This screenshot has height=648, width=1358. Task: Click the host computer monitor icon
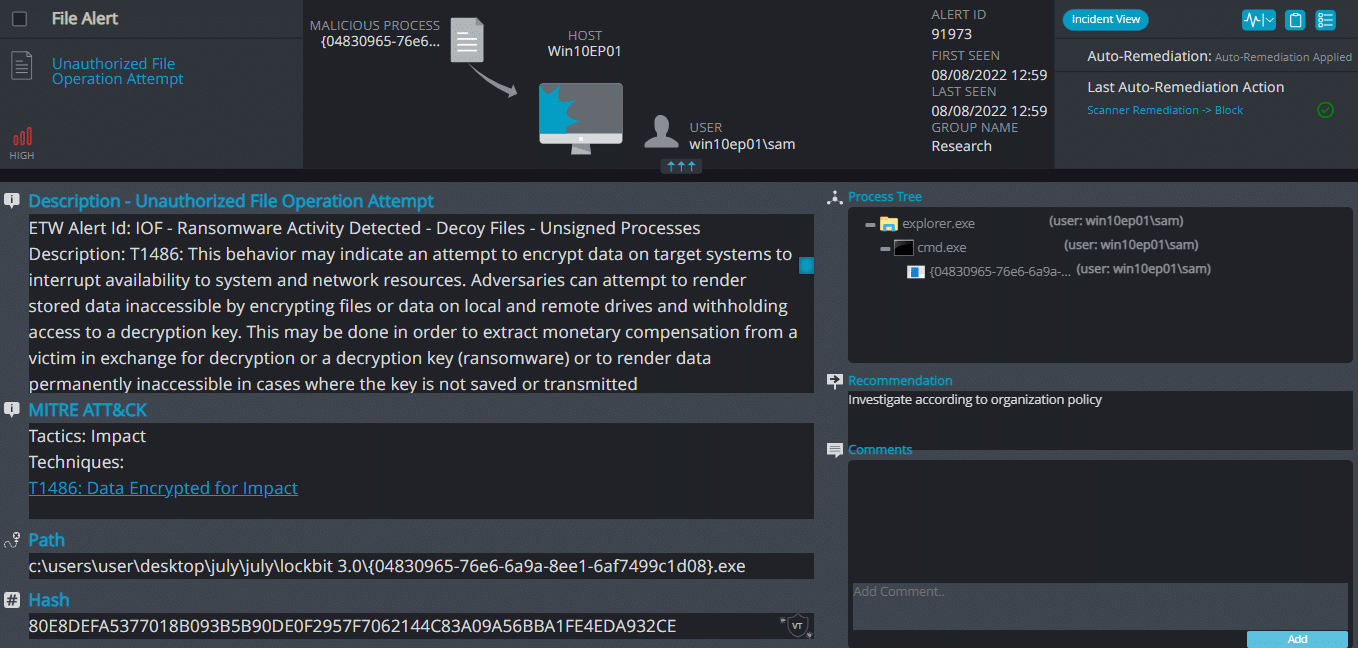580,118
